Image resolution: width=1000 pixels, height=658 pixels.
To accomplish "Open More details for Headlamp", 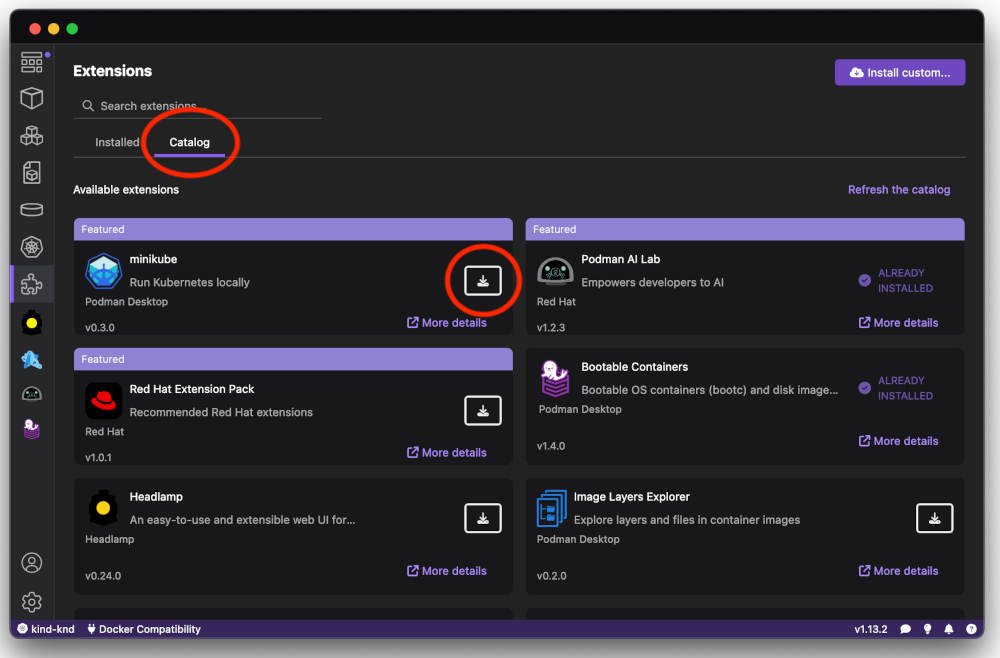I will pyautogui.click(x=446, y=571).
